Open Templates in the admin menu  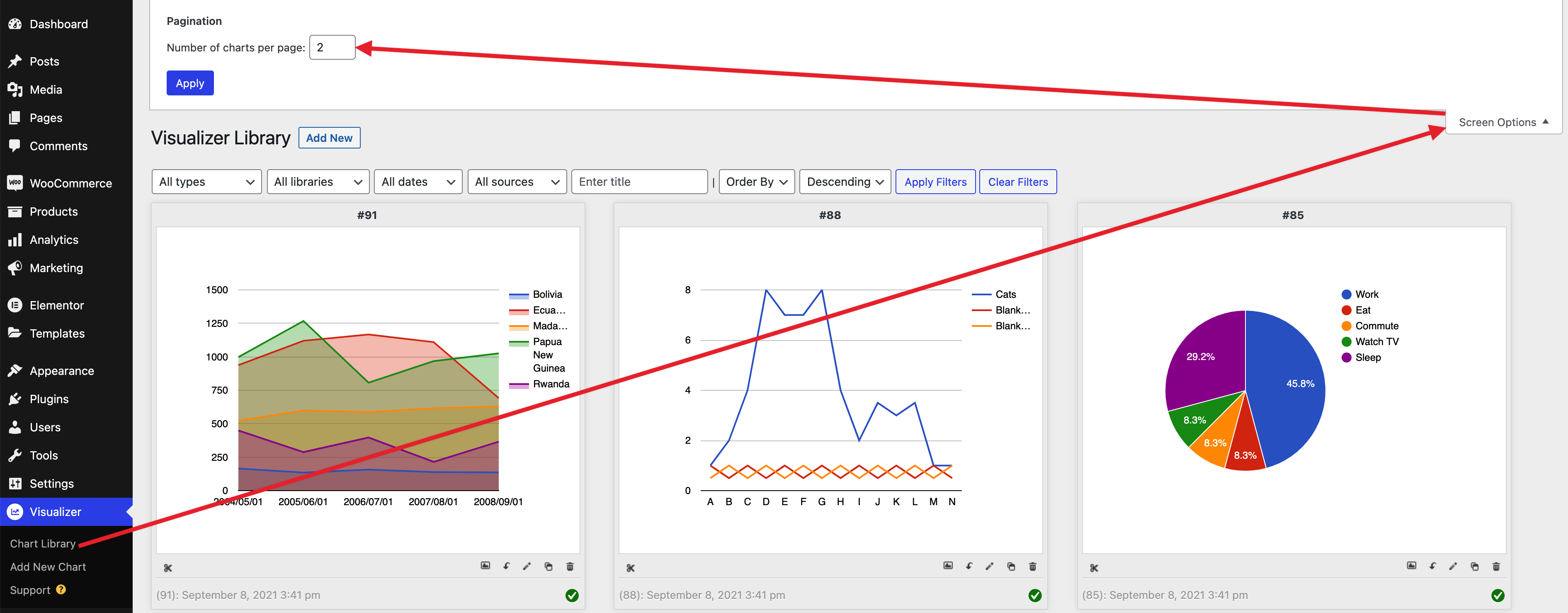tap(66, 333)
